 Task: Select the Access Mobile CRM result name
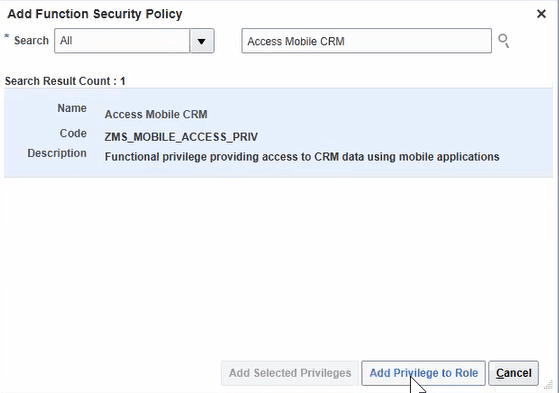(156, 114)
